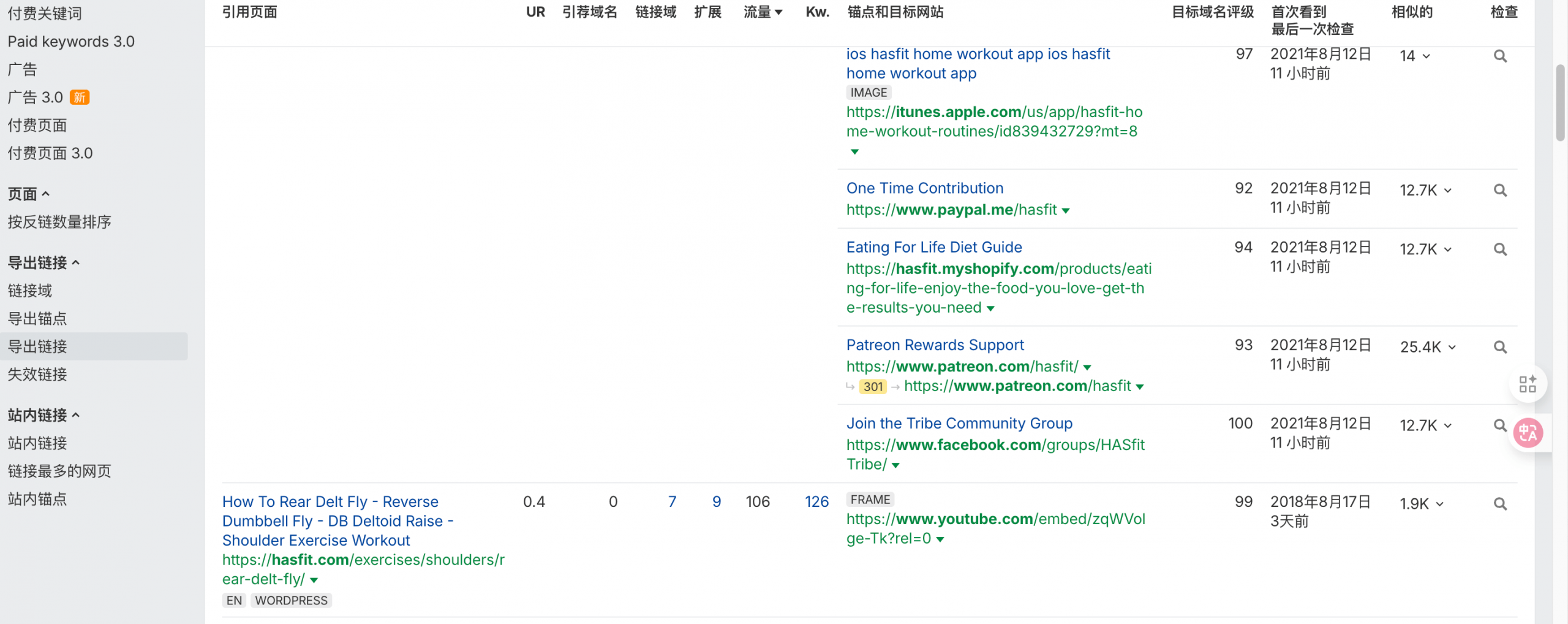Open 站内锚点 in the sidebar

pos(37,499)
